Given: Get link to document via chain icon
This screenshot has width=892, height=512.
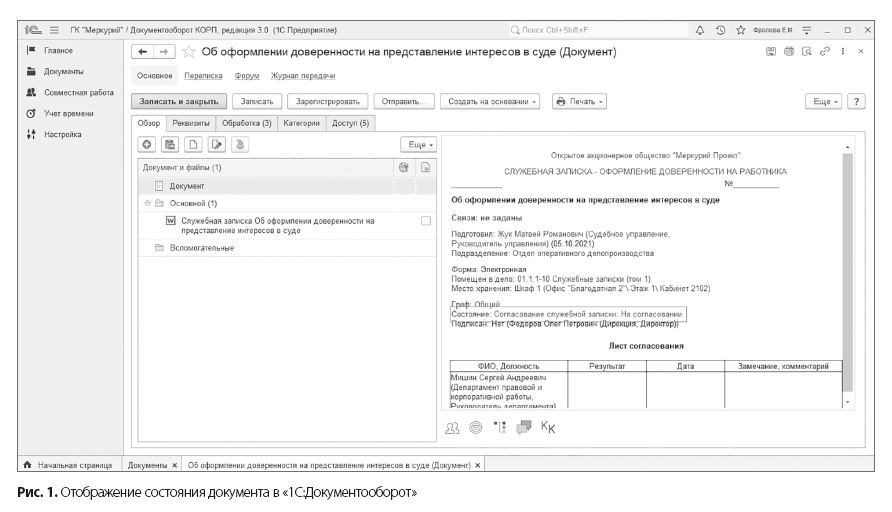Looking at the screenshot, I should click(824, 52).
